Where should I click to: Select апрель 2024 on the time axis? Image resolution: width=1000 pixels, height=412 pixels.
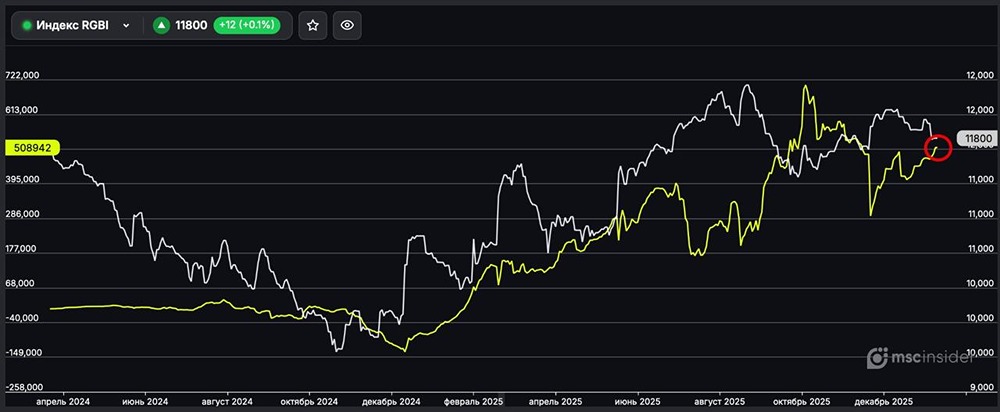click(x=62, y=399)
